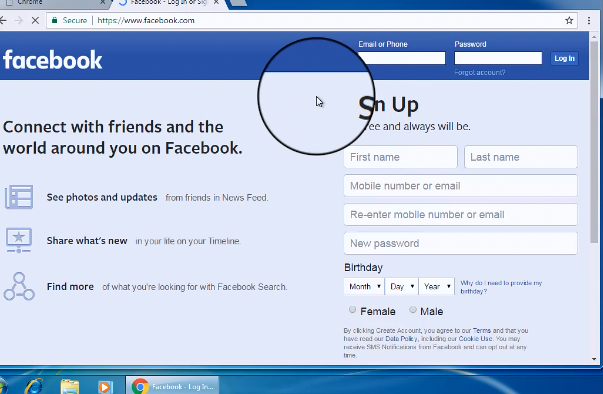The height and width of the screenshot is (394, 603).
Task: Open the Day birthday dropdown
Action: click(x=401, y=286)
